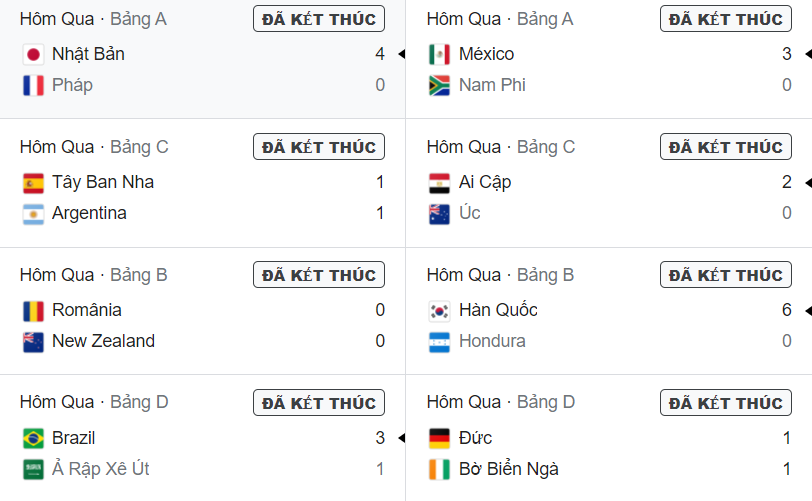Click ĐÃ KẾT THÚC badge for Đức match
This screenshot has height=501, width=812.
(x=726, y=403)
